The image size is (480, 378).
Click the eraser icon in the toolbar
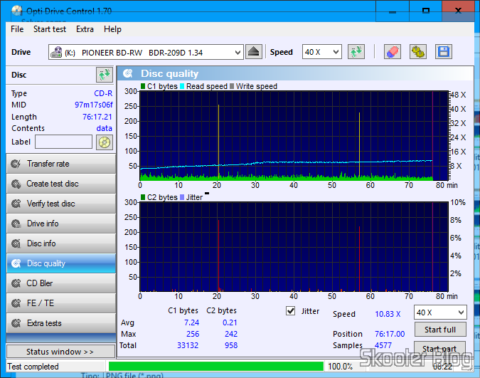pos(392,52)
